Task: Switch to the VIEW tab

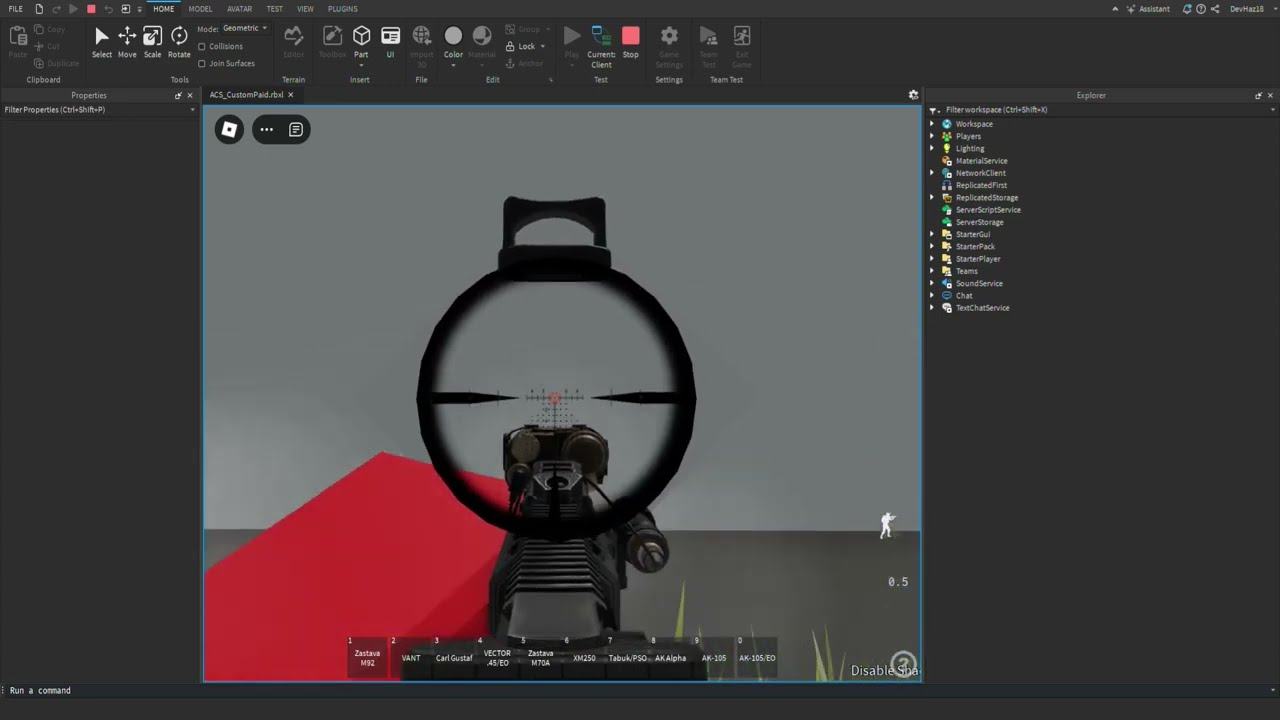Action: coord(305,9)
